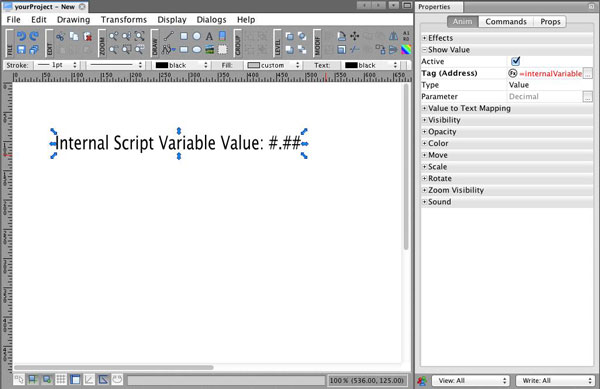Choose the circle drawing tool

pyautogui.click(x=197, y=36)
